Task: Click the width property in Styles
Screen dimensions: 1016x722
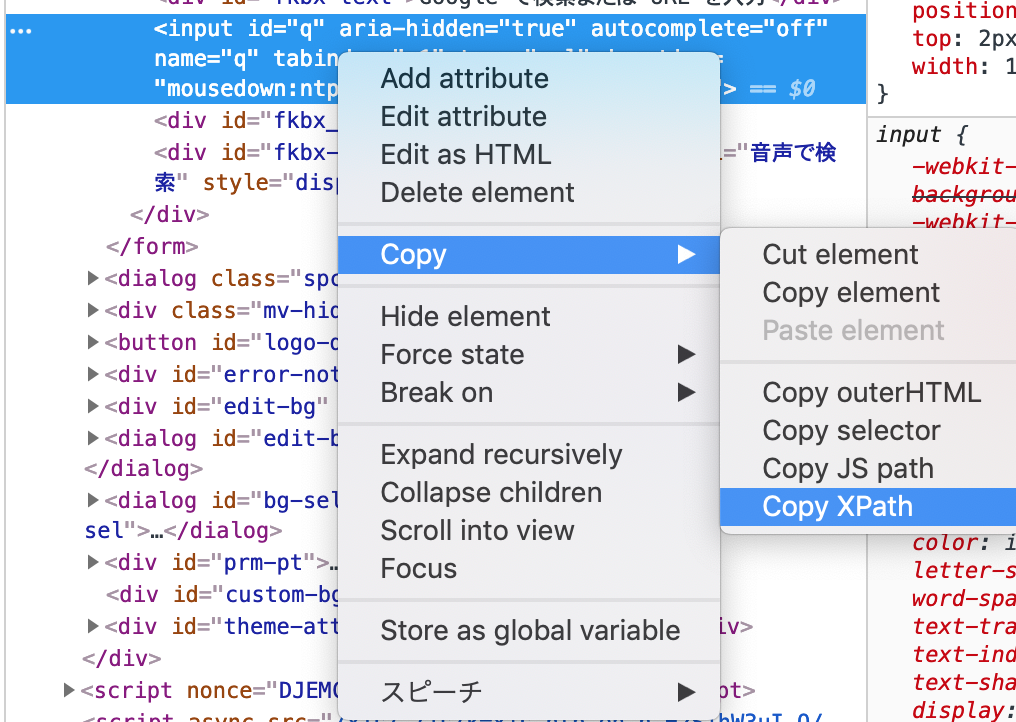Action: tap(945, 66)
